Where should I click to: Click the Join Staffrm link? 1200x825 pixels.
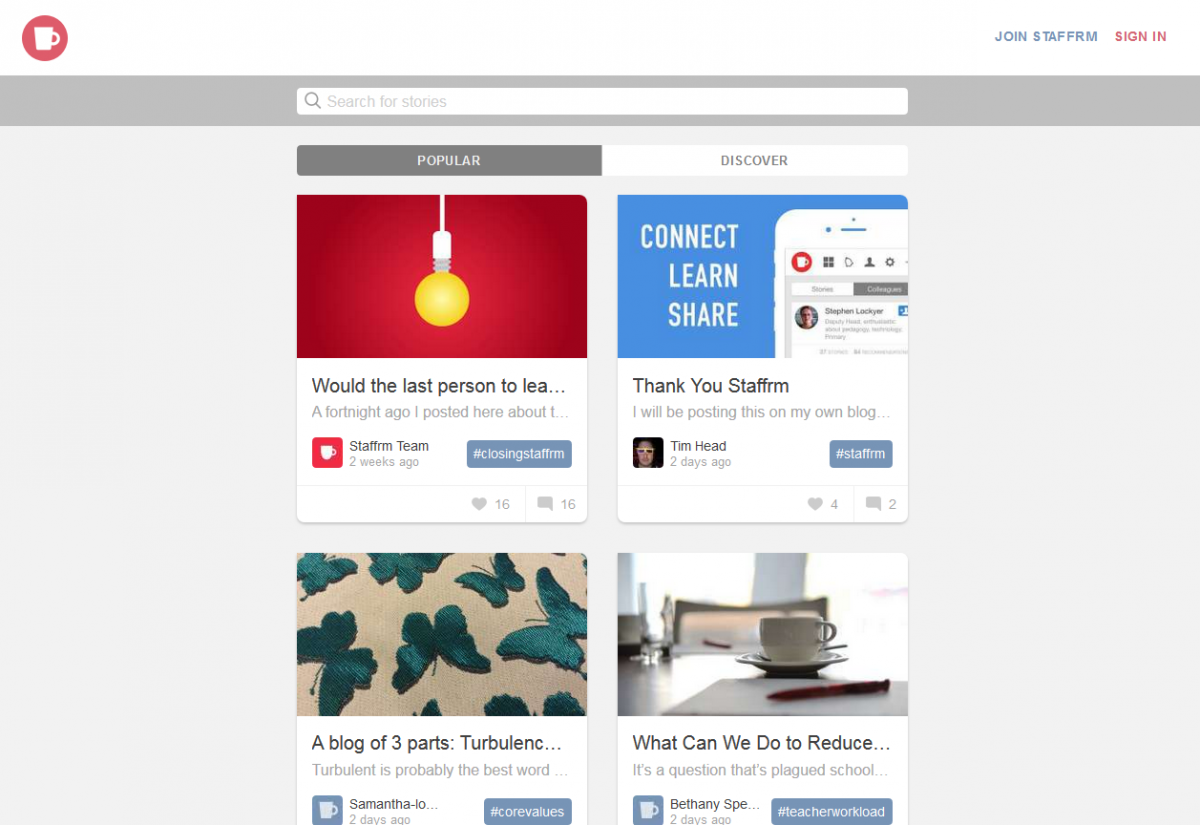[1046, 36]
